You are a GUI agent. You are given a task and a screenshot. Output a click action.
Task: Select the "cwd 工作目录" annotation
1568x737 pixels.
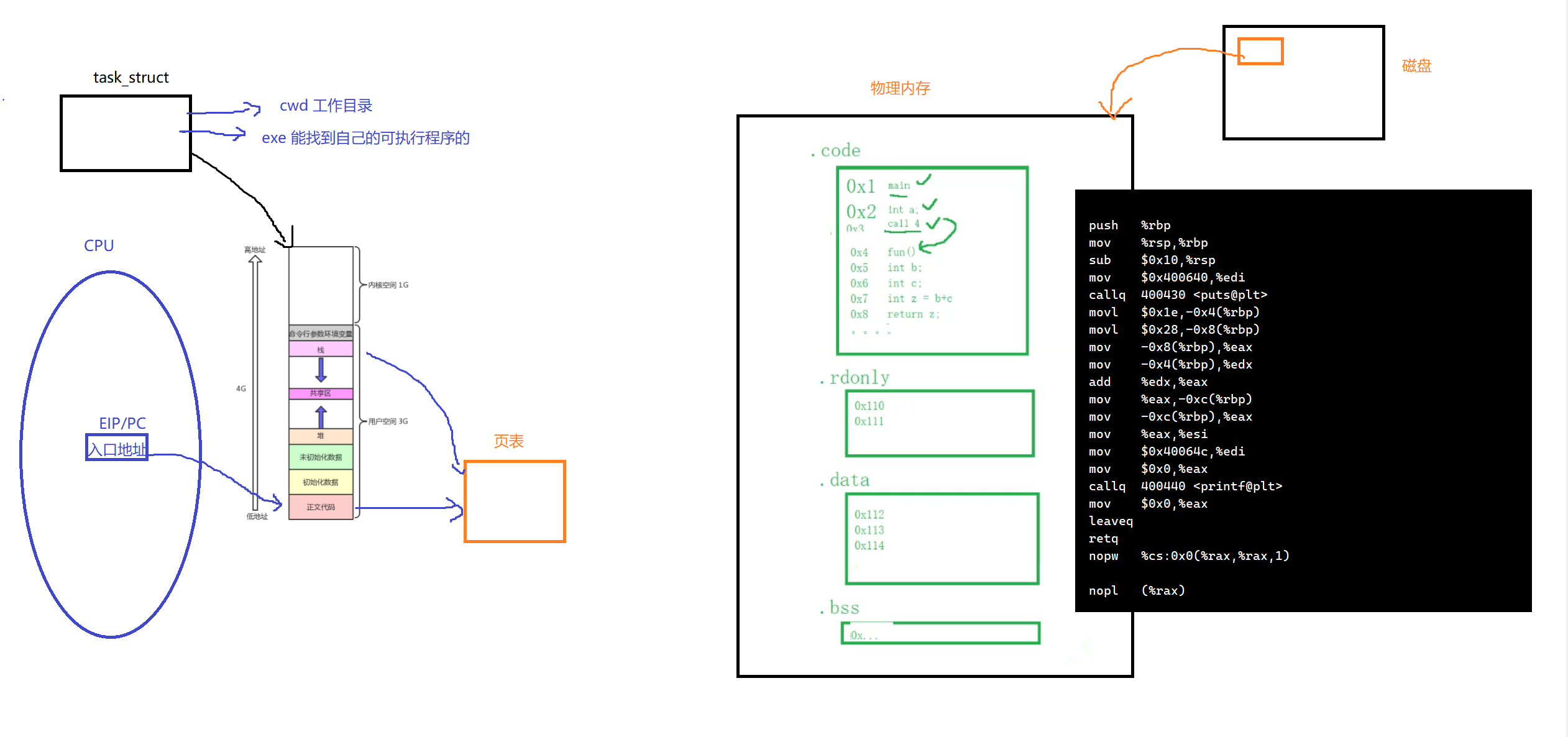(326, 106)
